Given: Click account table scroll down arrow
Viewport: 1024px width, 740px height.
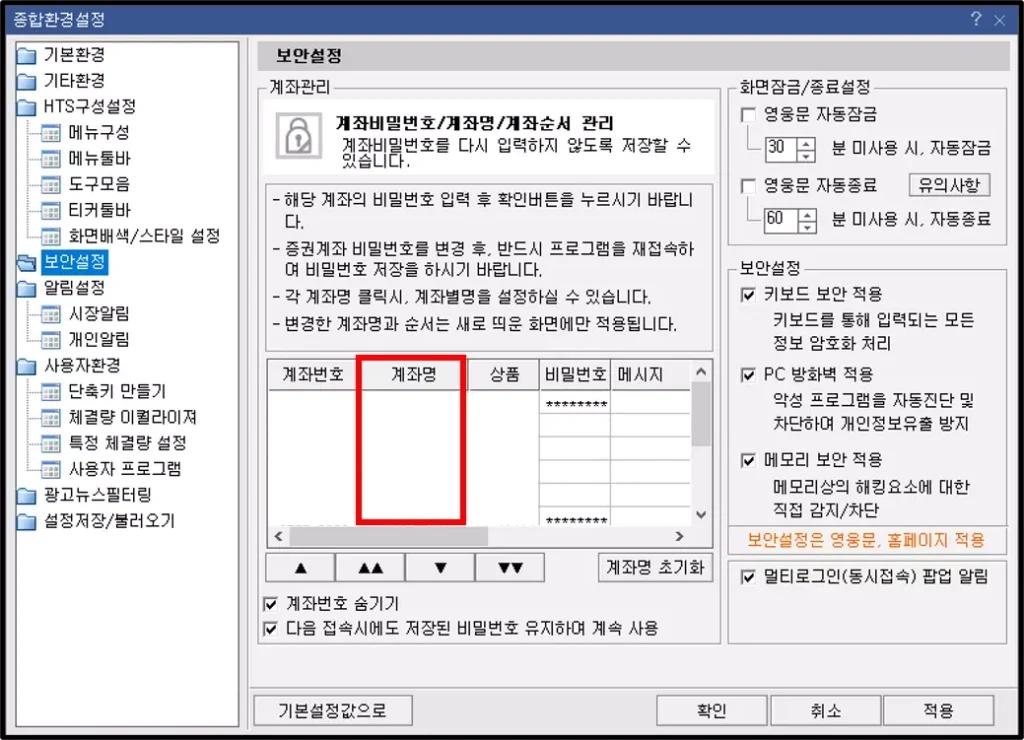Looking at the screenshot, I should point(701,515).
